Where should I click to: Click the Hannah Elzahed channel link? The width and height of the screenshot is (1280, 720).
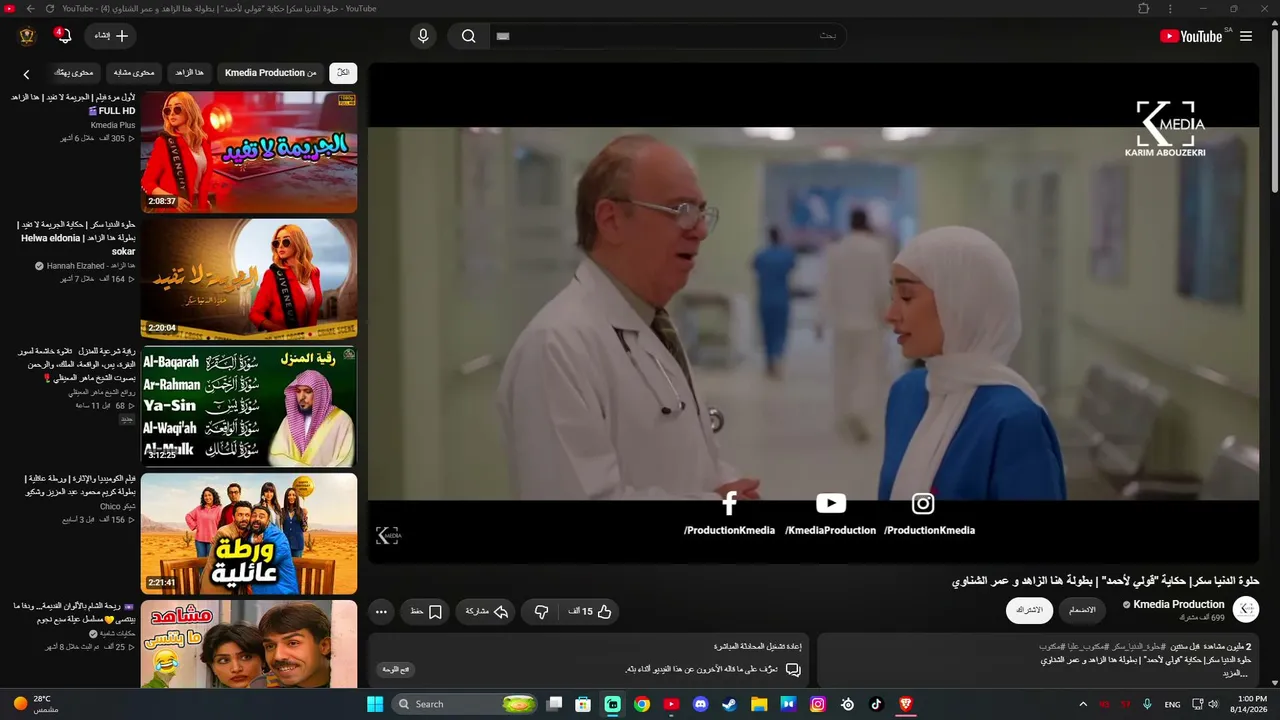tap(91, 266)
